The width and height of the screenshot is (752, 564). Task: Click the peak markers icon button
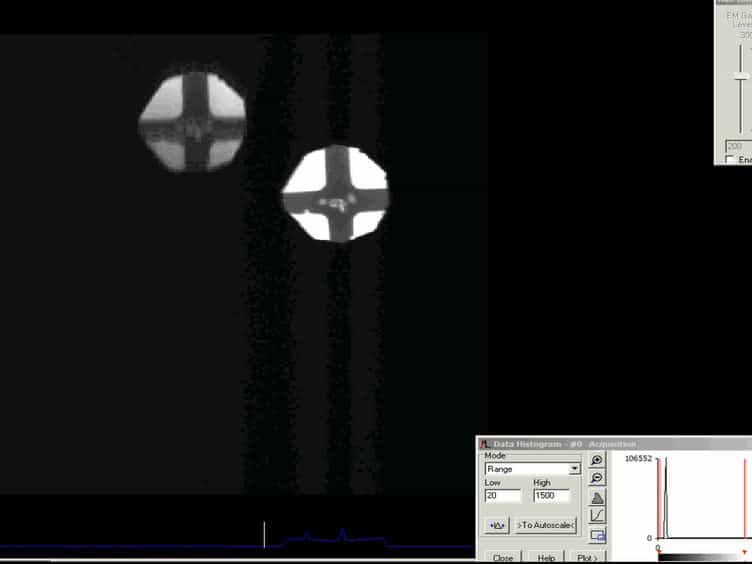click(x=496, y=525)
